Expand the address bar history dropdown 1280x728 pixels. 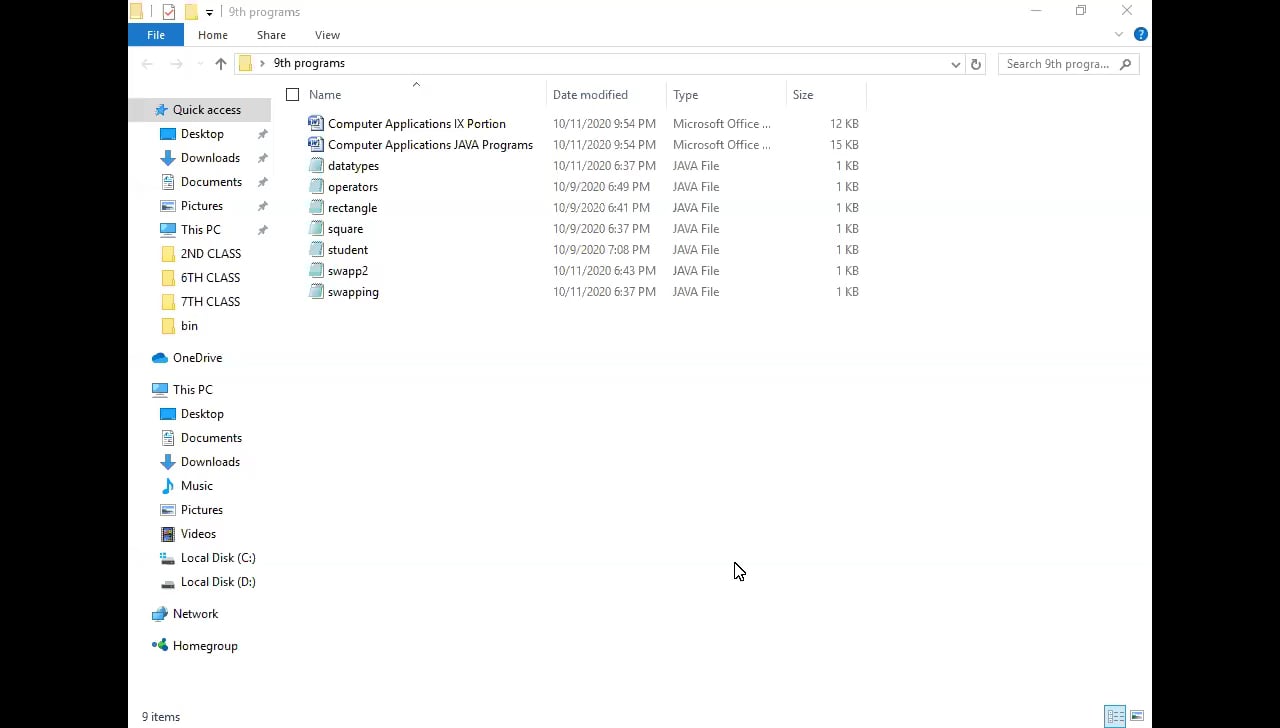[955, 64]
